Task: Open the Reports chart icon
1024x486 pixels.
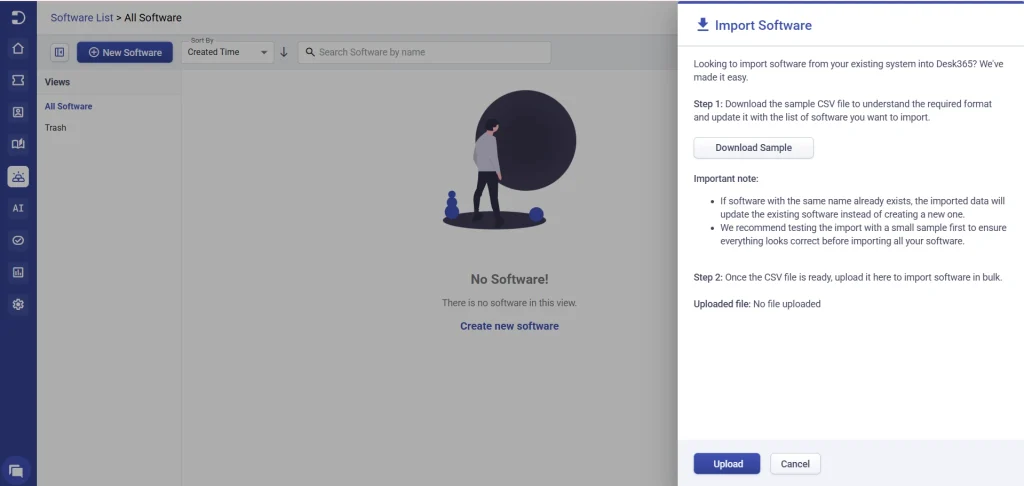Action: 18,272
